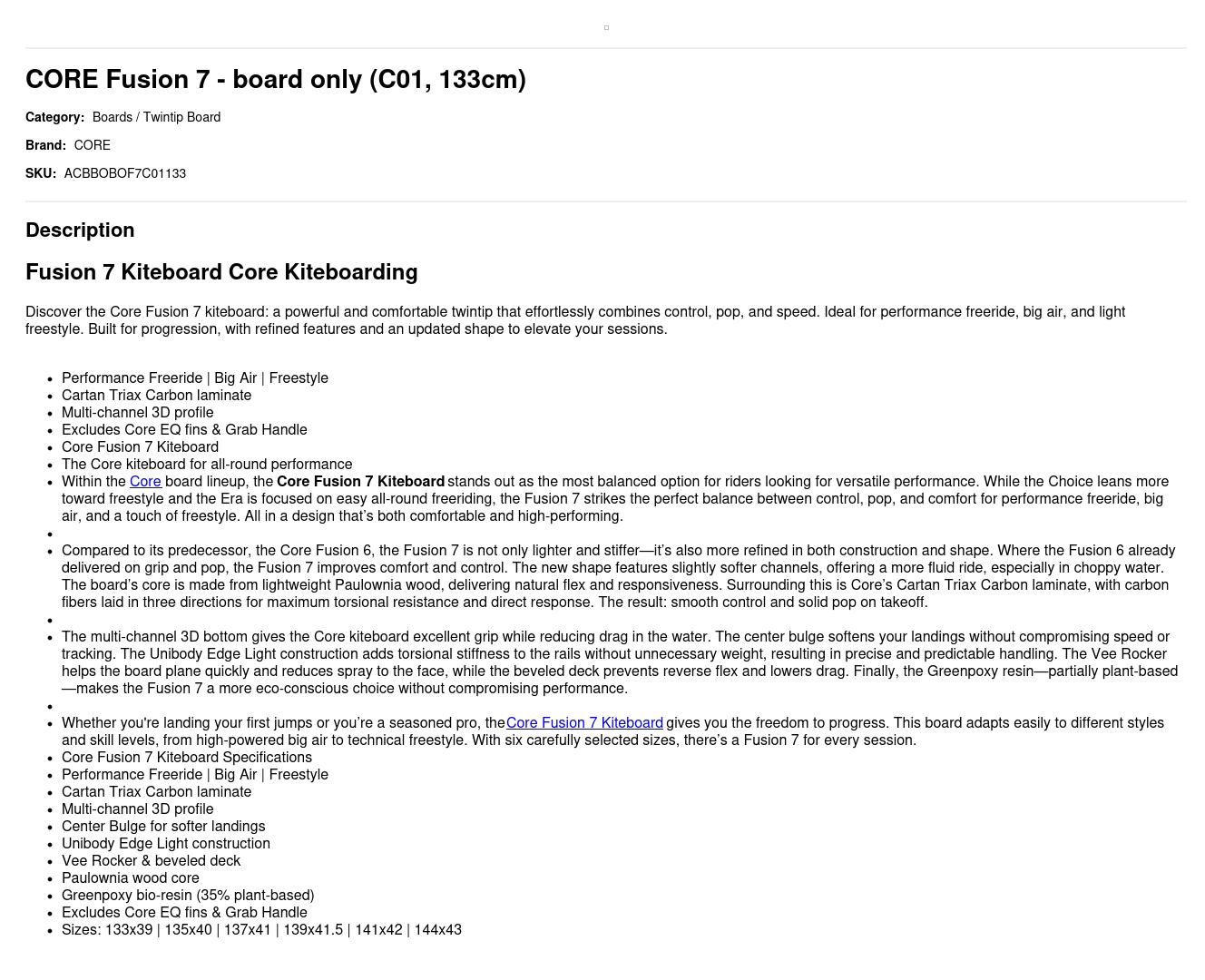Click the sizes list '133x39 | 135x40' line
Screen dimensions: 1205x980
point(261,930)
